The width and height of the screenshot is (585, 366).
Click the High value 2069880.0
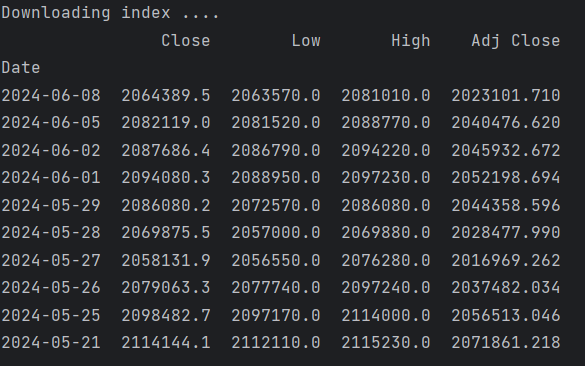(386, 233)
